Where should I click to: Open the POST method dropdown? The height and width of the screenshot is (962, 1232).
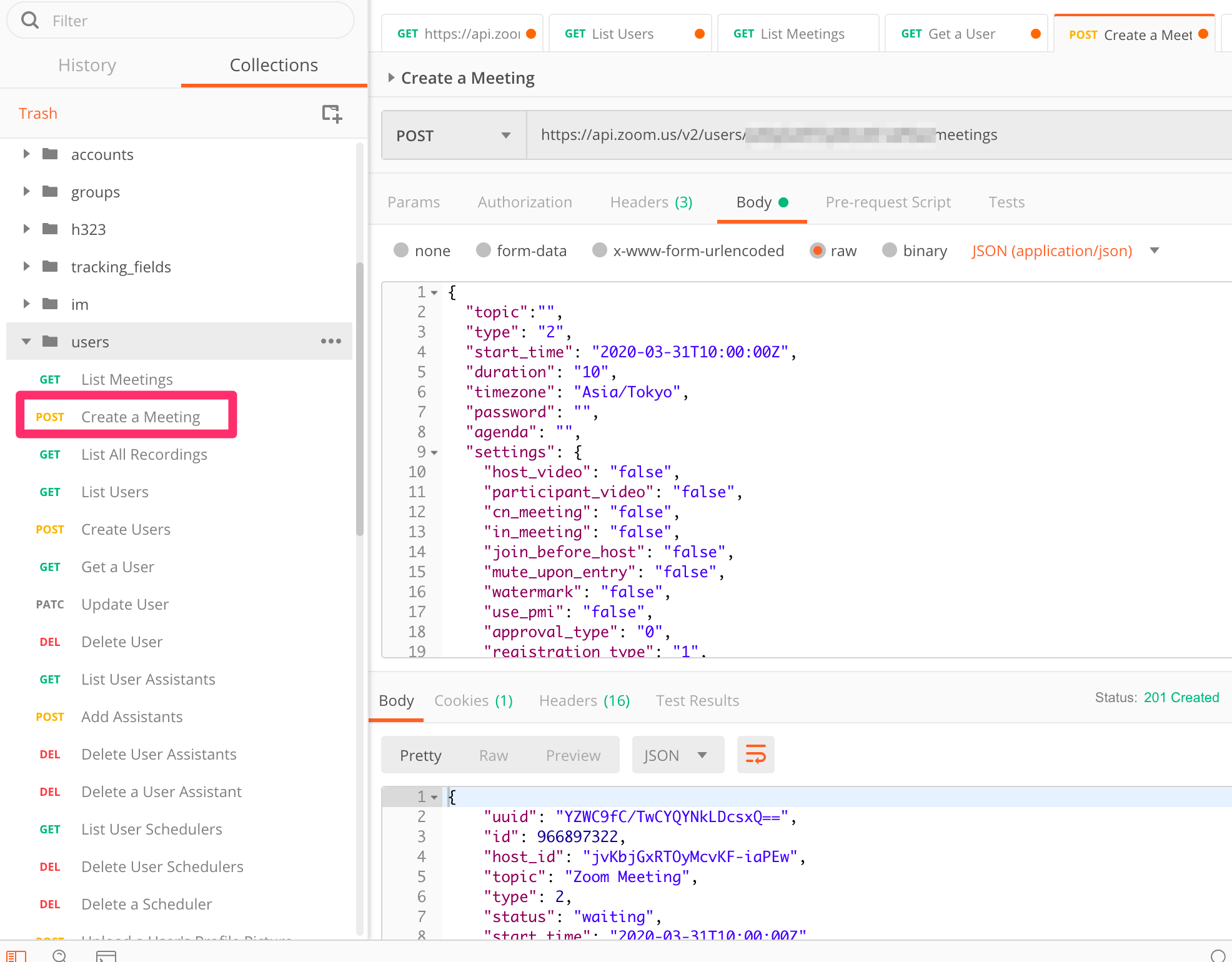(454, 135)
